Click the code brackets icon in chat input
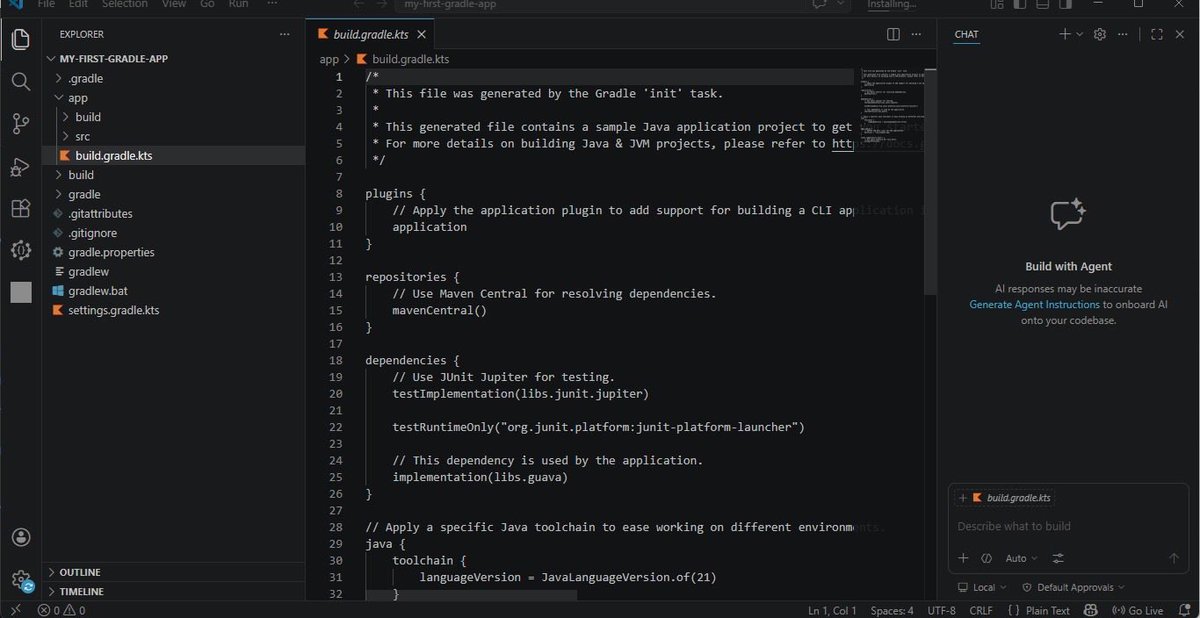The height and width of the screenshot is (618, 1200). [986, 558]
